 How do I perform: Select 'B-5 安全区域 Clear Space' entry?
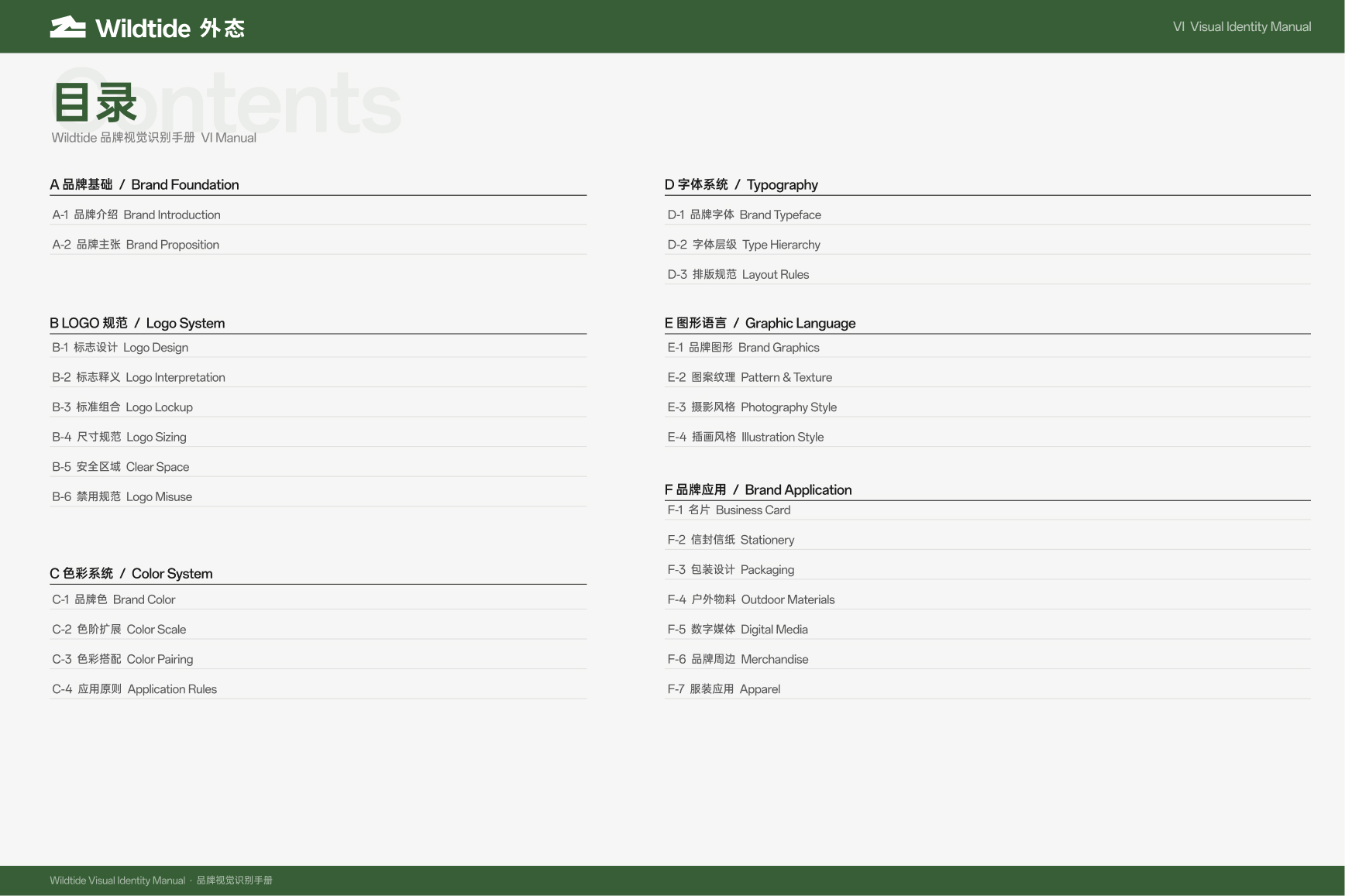click(121, 467)
